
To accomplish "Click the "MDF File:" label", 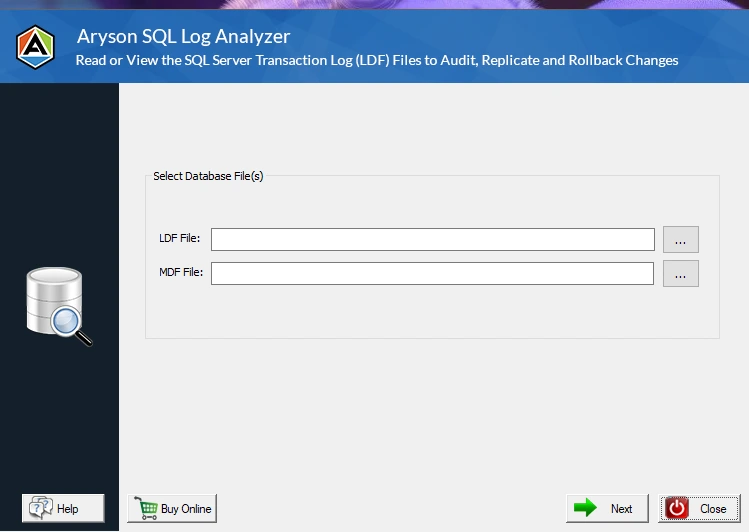I will click(181, 272).
